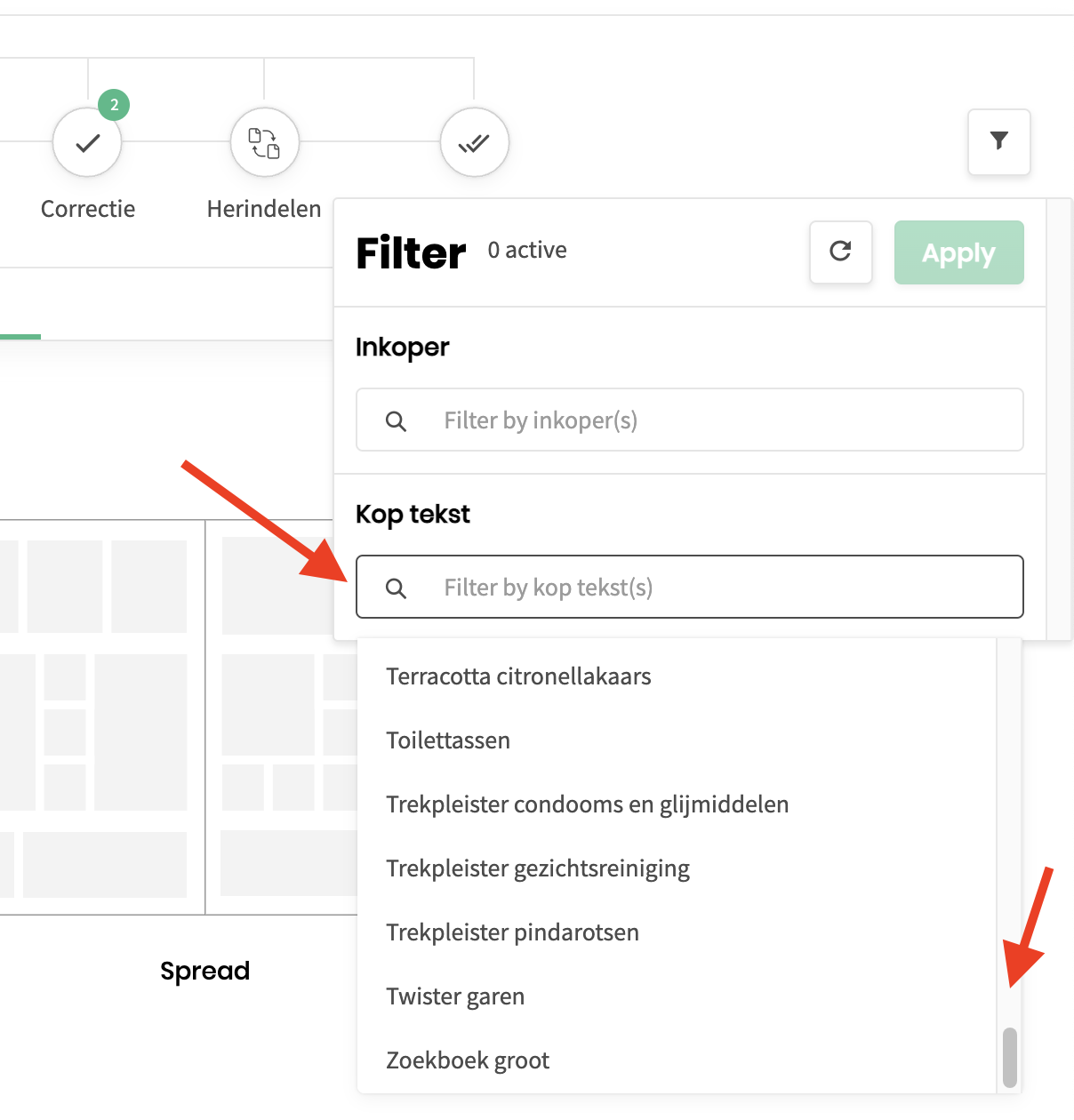
Task: Click the Correctie step label
Action: point(88,209)
